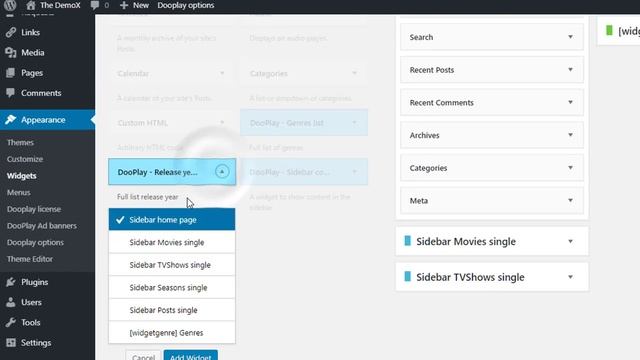640x360 pixels.
Task: Click the Cancel button
Action: (143, 356)
